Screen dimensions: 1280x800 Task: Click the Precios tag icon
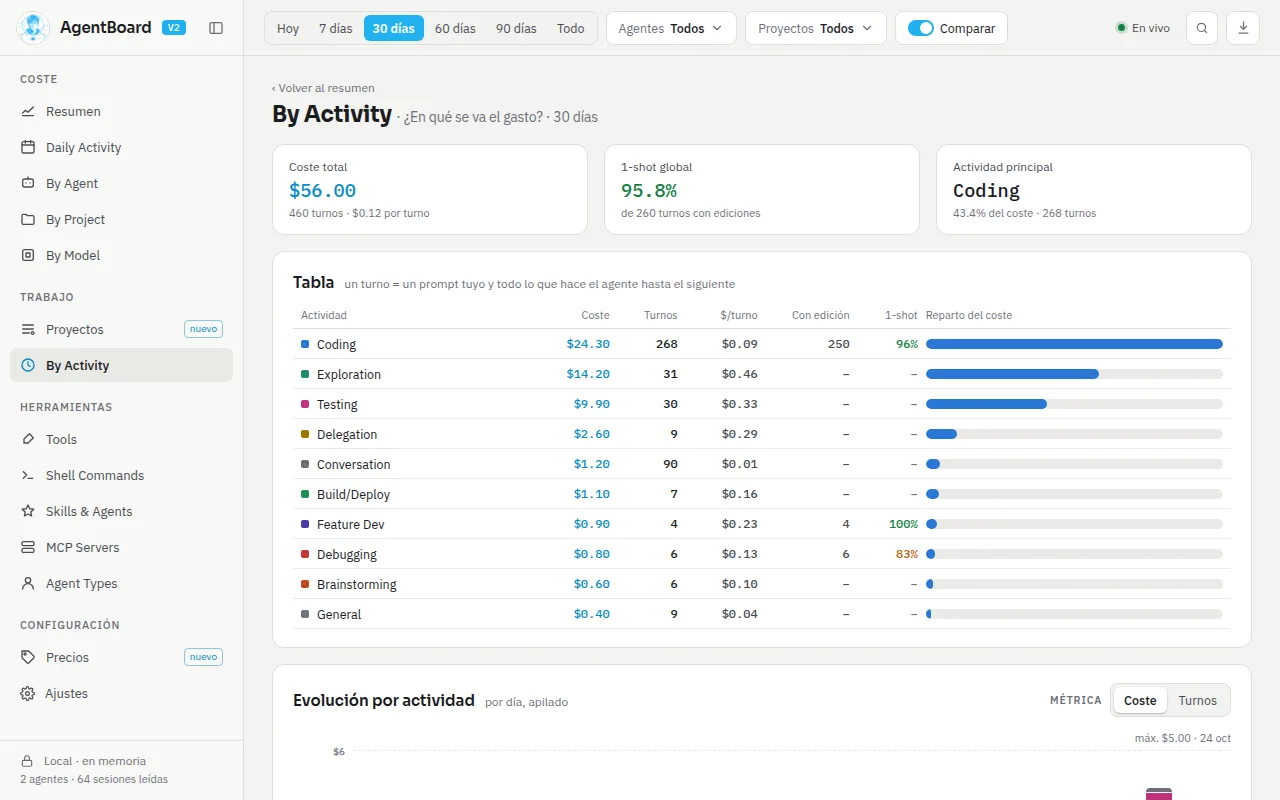28,658
